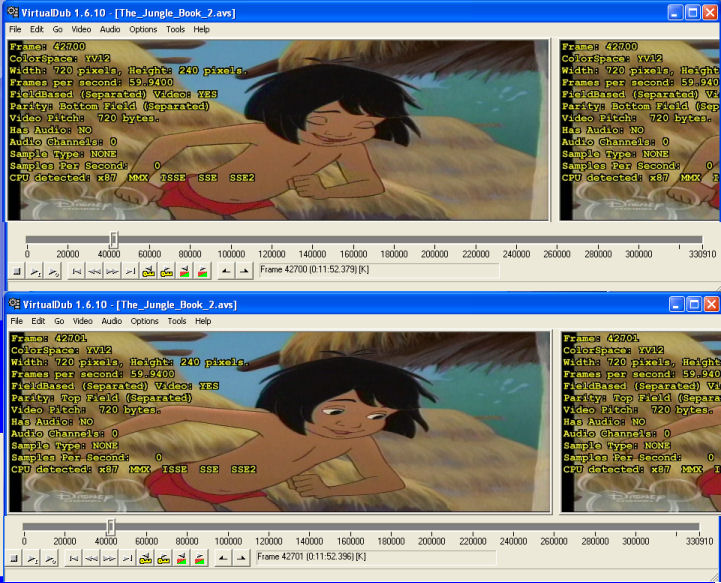The width and height of the screenshot is (721, 583).
Task: Open Help menu in bottom window
Action: tap(203, 321)
